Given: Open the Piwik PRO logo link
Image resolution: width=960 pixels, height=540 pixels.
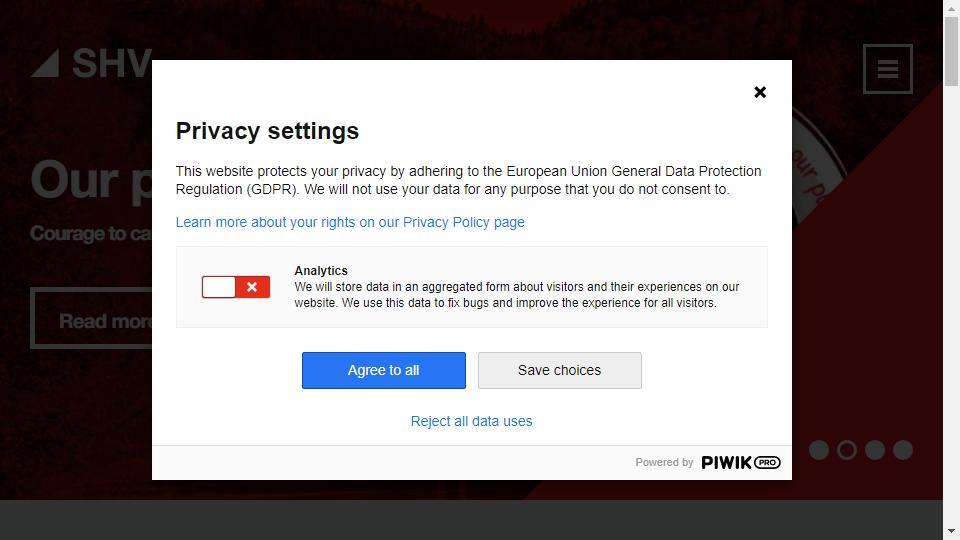Looking at the screenshot, I should click(741, 462).
